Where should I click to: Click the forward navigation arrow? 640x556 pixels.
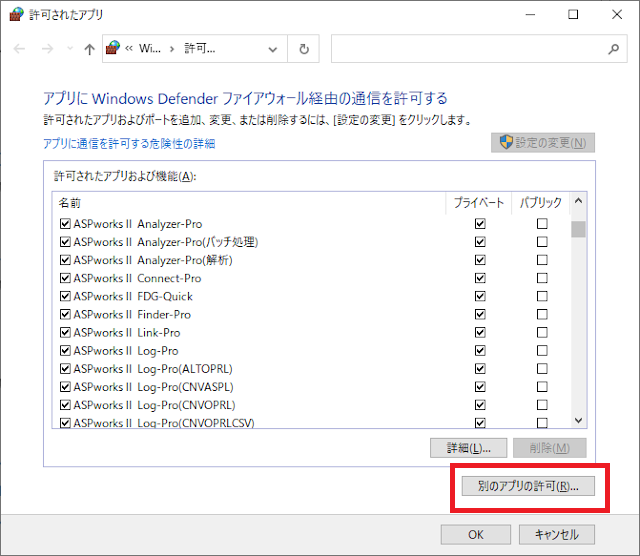[x=44, y=49]
